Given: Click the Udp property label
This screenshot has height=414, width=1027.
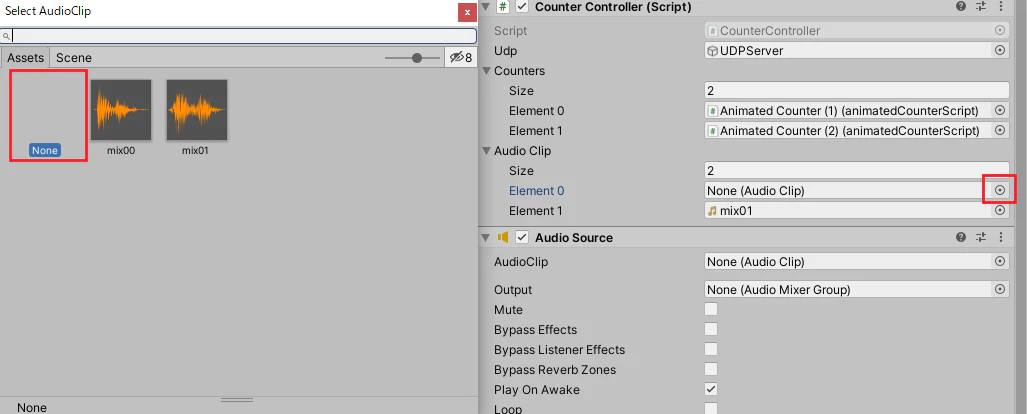Looking at the screenshot, I should click(x=506, y=50).
